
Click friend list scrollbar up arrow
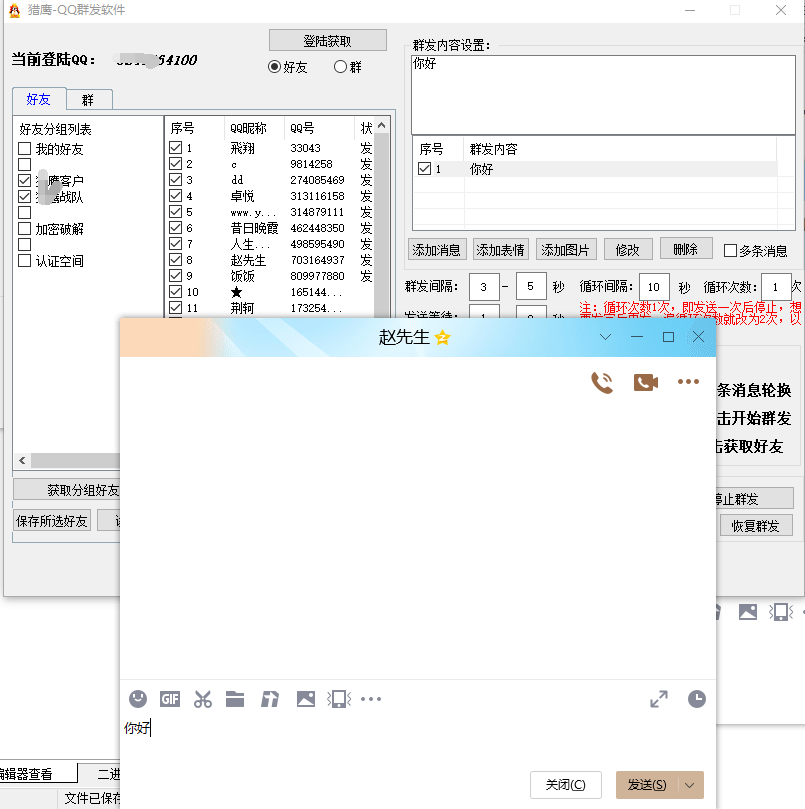tap(381, 125)
